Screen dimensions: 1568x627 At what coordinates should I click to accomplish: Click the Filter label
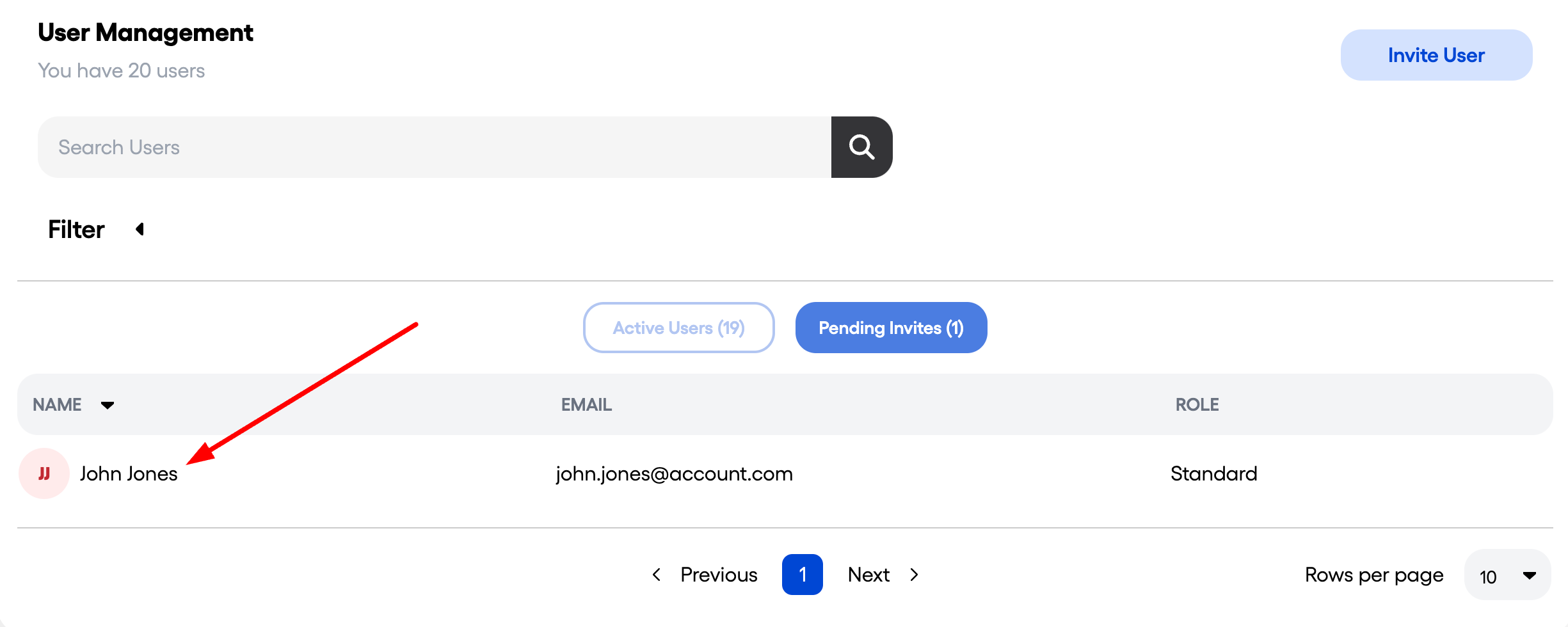(x=76, y=229)
